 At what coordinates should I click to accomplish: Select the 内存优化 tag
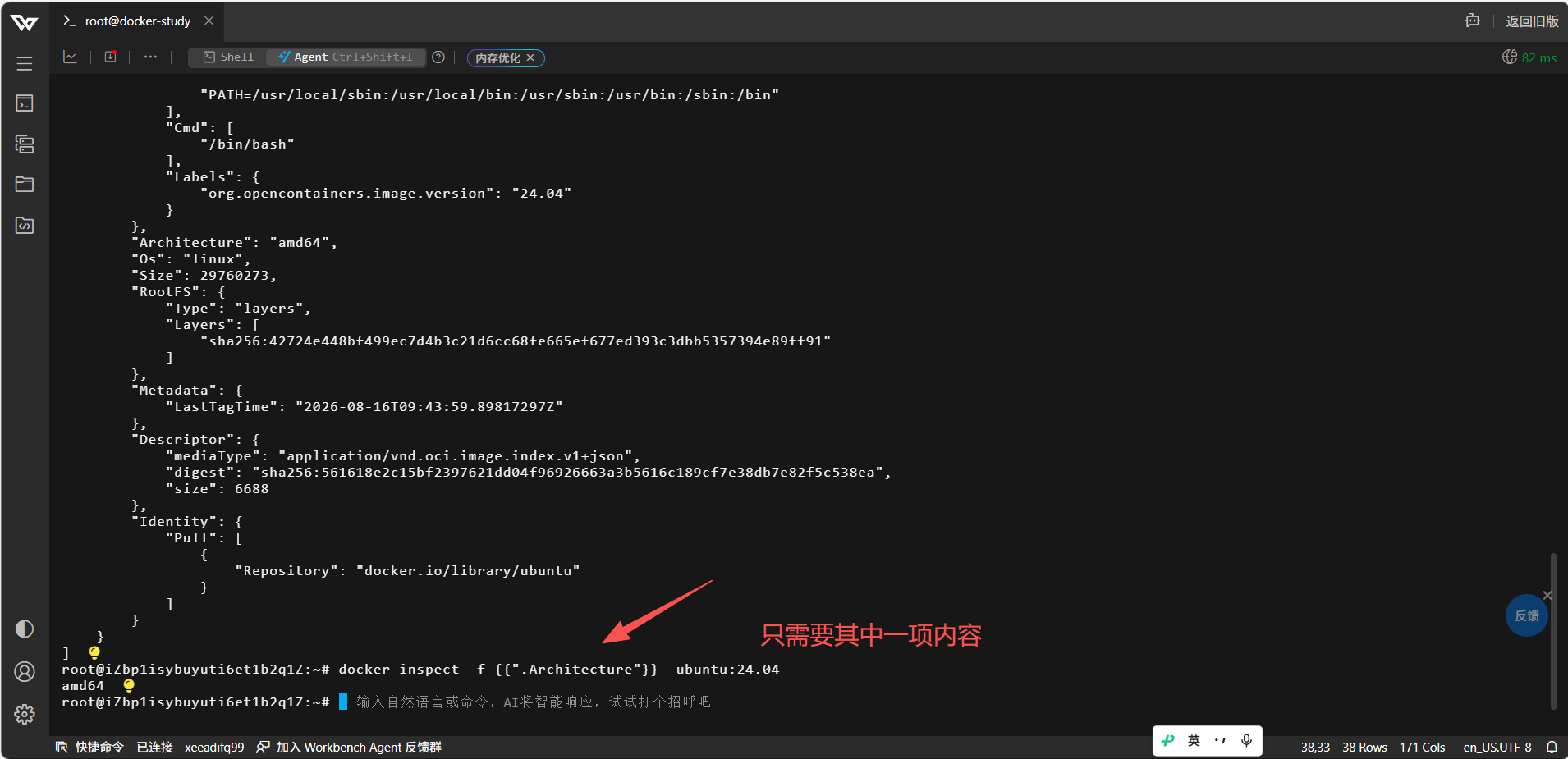[497, 57]
